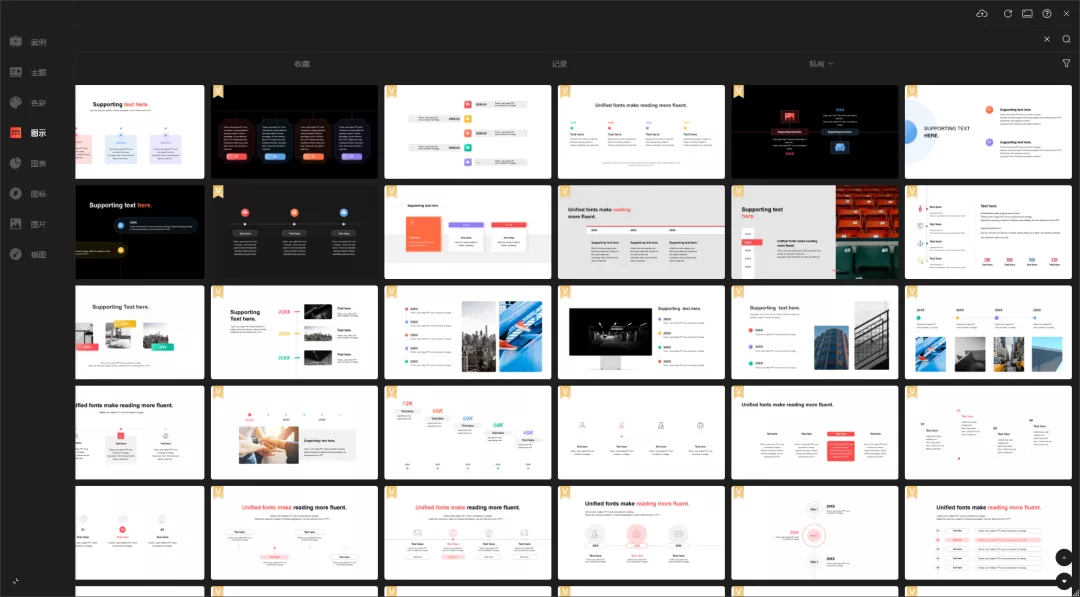
Task: Open the 案例 section in the sidebar
Action: coord(28,42)
